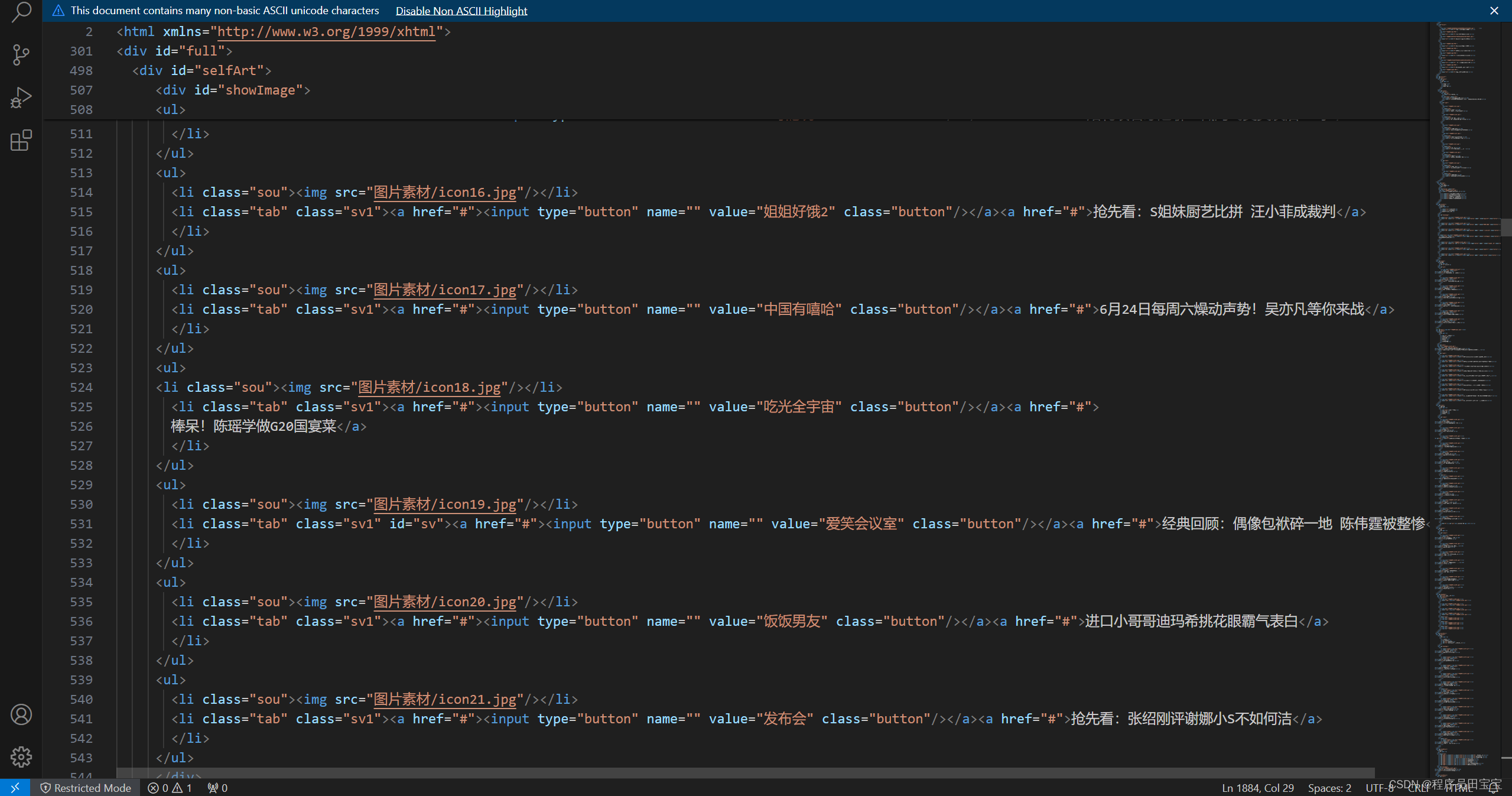The image size is (1512, 796).
Task: Click the ports forwarded status indicator
Action: (217, 788)
